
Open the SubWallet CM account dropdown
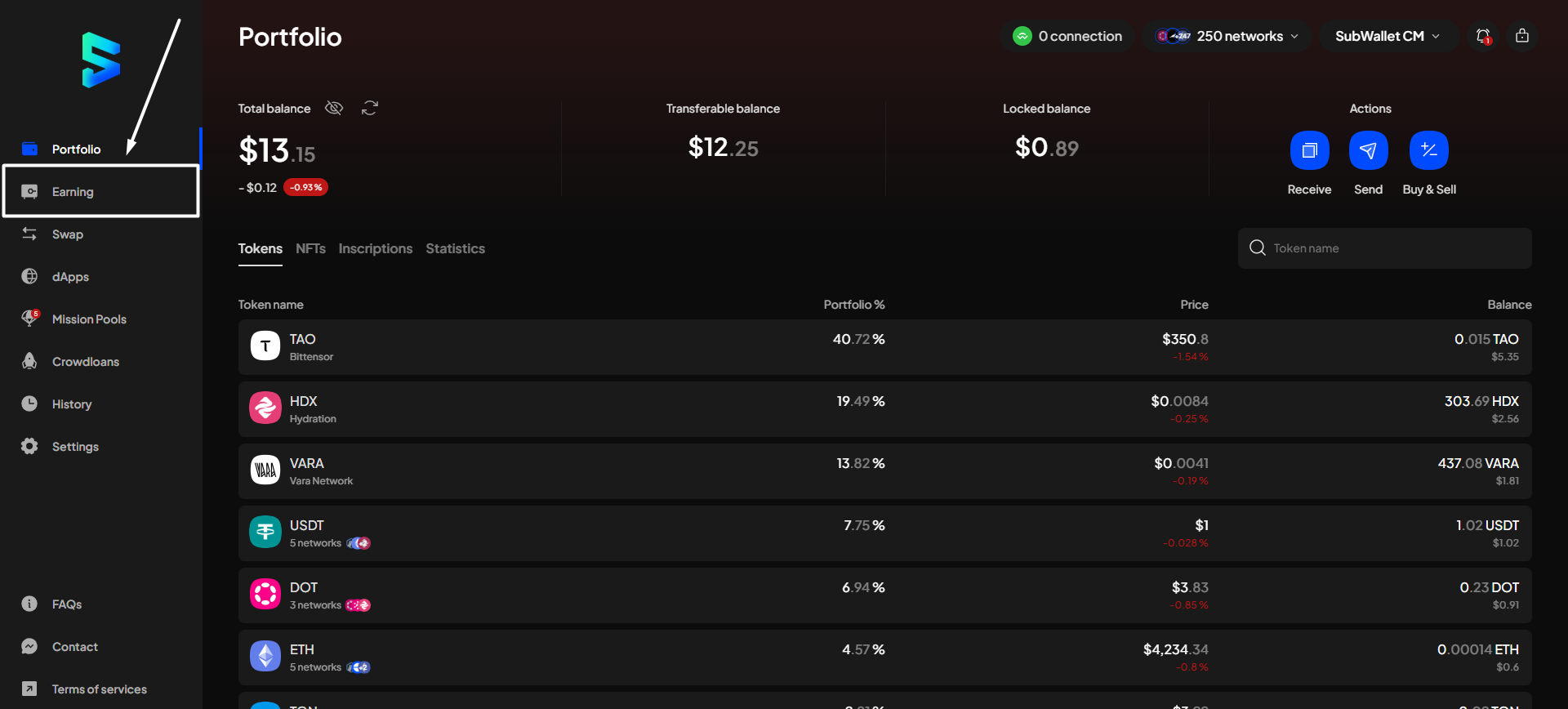1388,36
